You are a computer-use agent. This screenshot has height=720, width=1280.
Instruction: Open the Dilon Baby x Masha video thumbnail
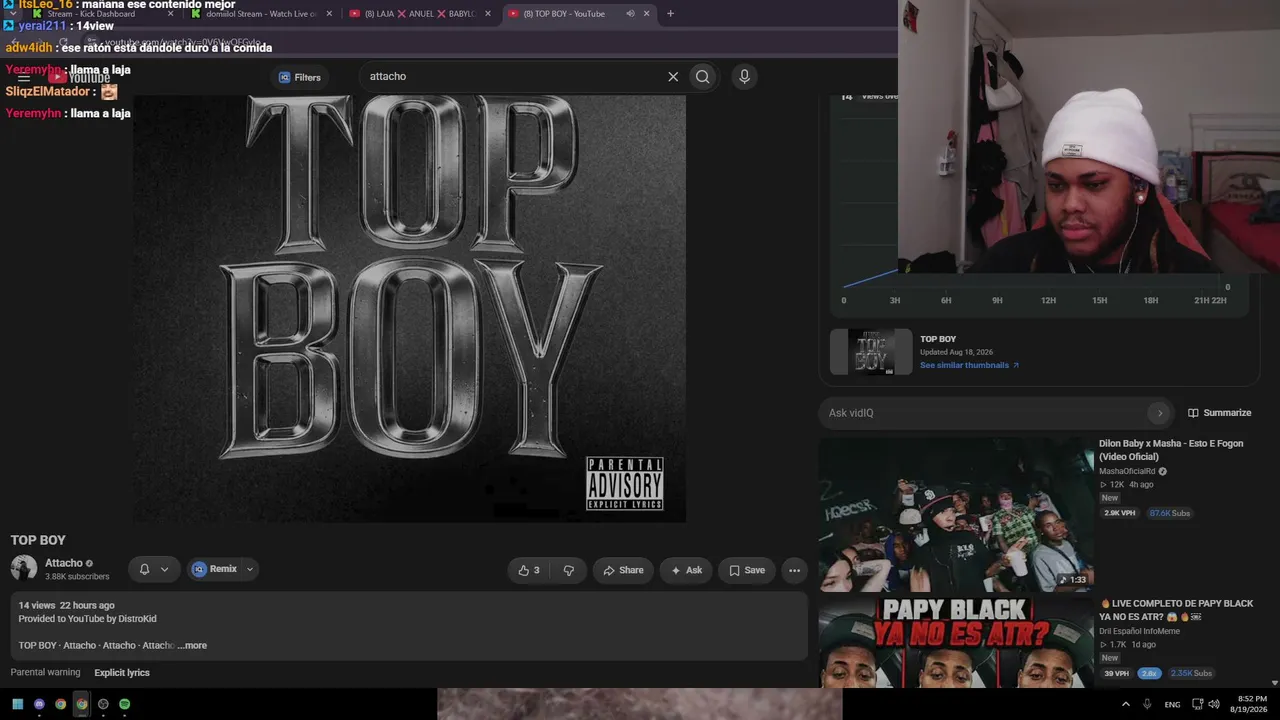[x=956, y=515]
